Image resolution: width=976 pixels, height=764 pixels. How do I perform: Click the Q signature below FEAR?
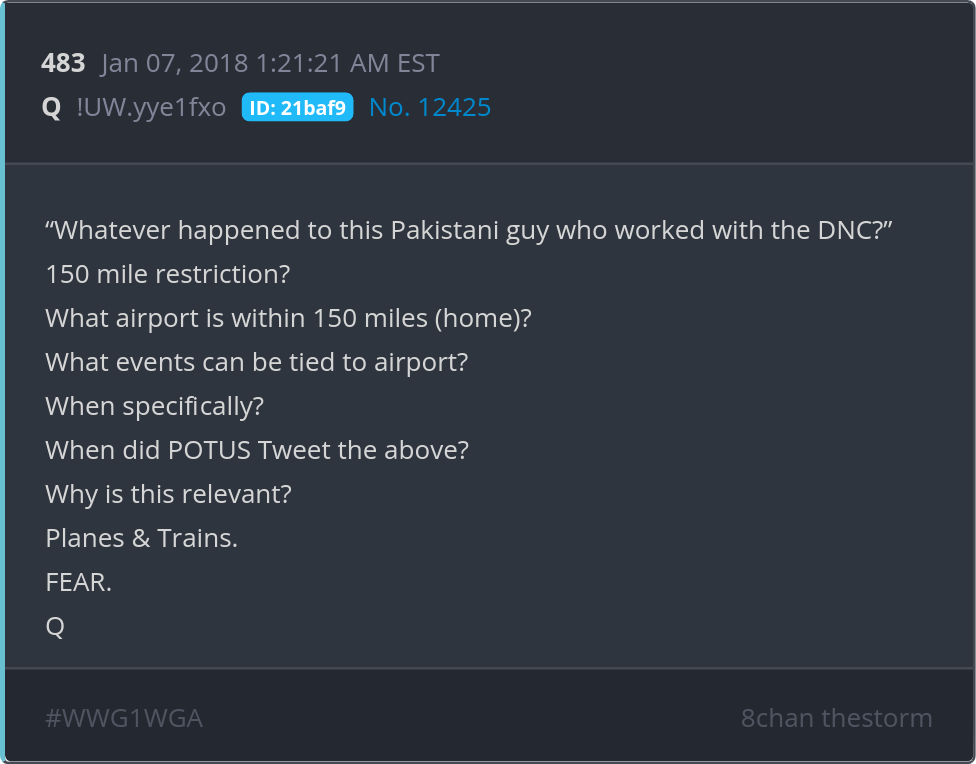pyautogui.click(x=55, y=626)
